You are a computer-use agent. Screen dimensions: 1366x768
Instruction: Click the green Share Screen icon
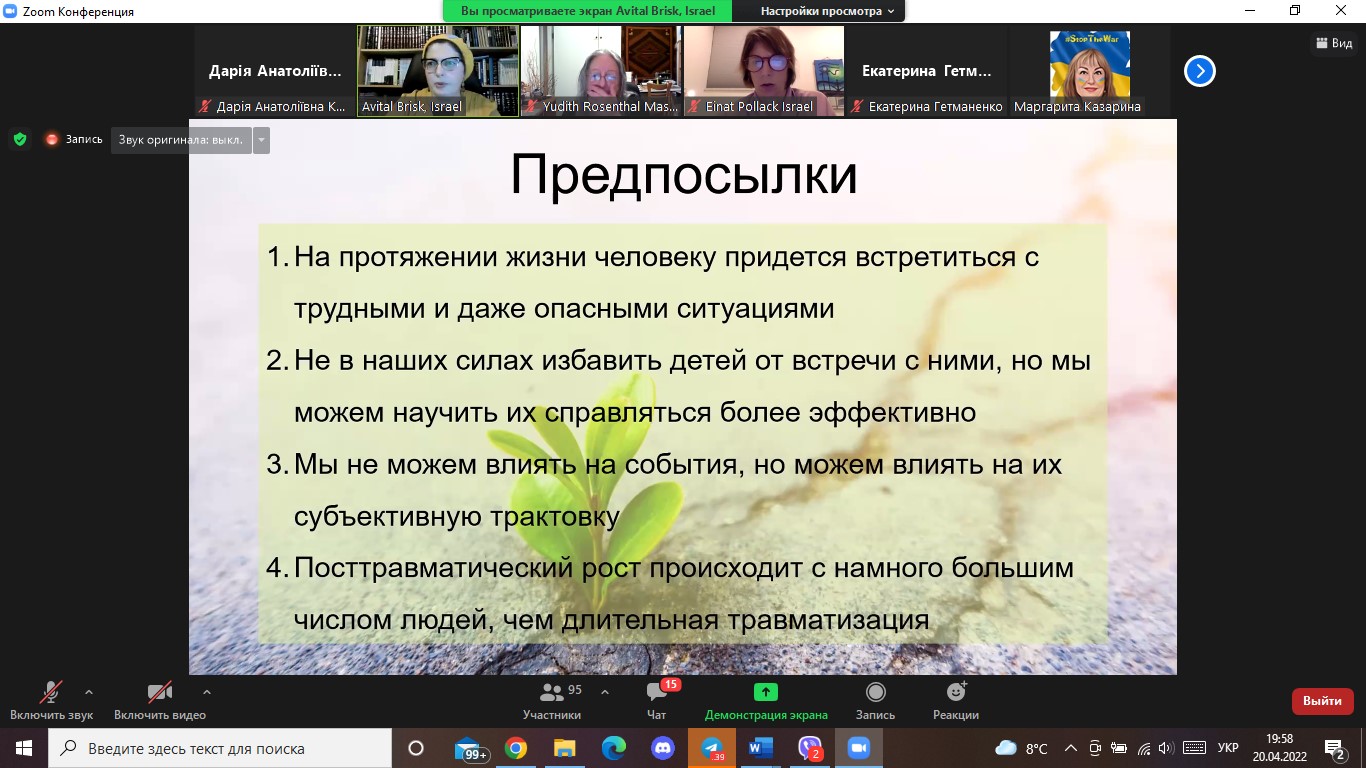pyautogui.click(x=766, y=692)
